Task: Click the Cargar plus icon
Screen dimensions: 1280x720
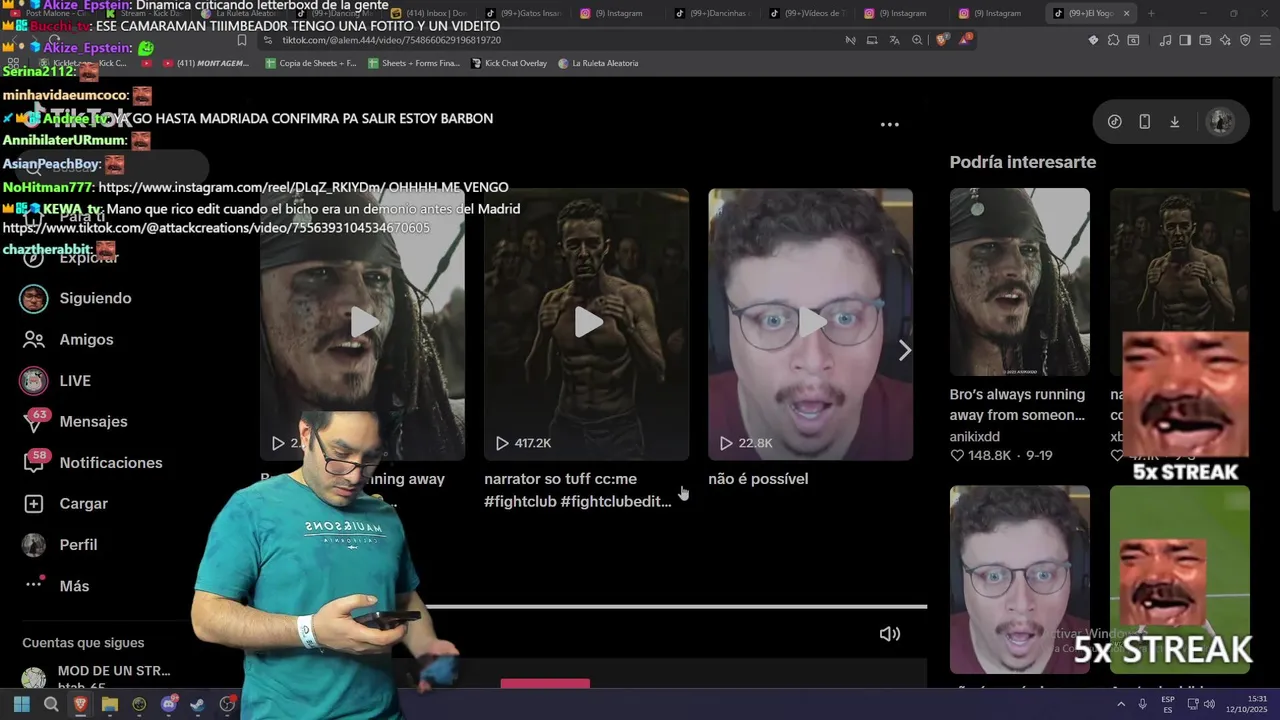Action: pos(34,503)
